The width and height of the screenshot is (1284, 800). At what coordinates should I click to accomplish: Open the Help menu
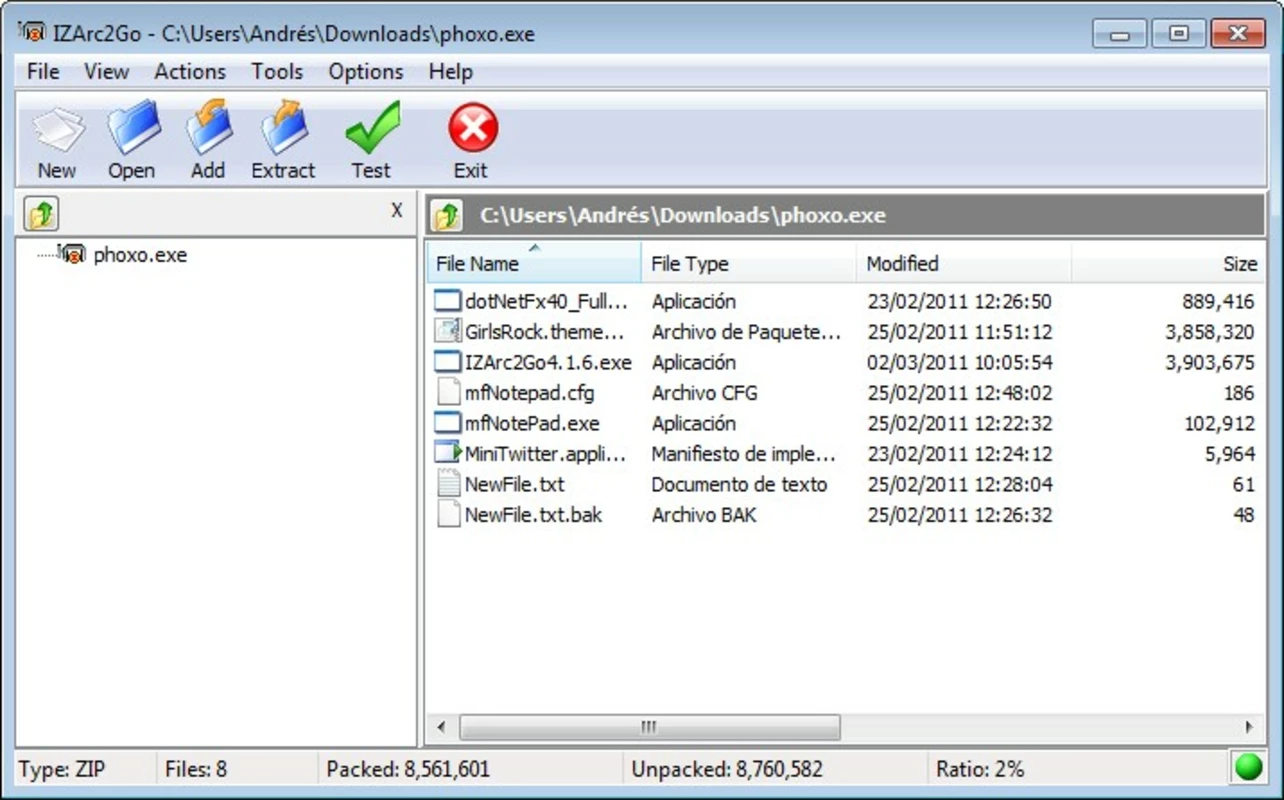click(450, 71)
